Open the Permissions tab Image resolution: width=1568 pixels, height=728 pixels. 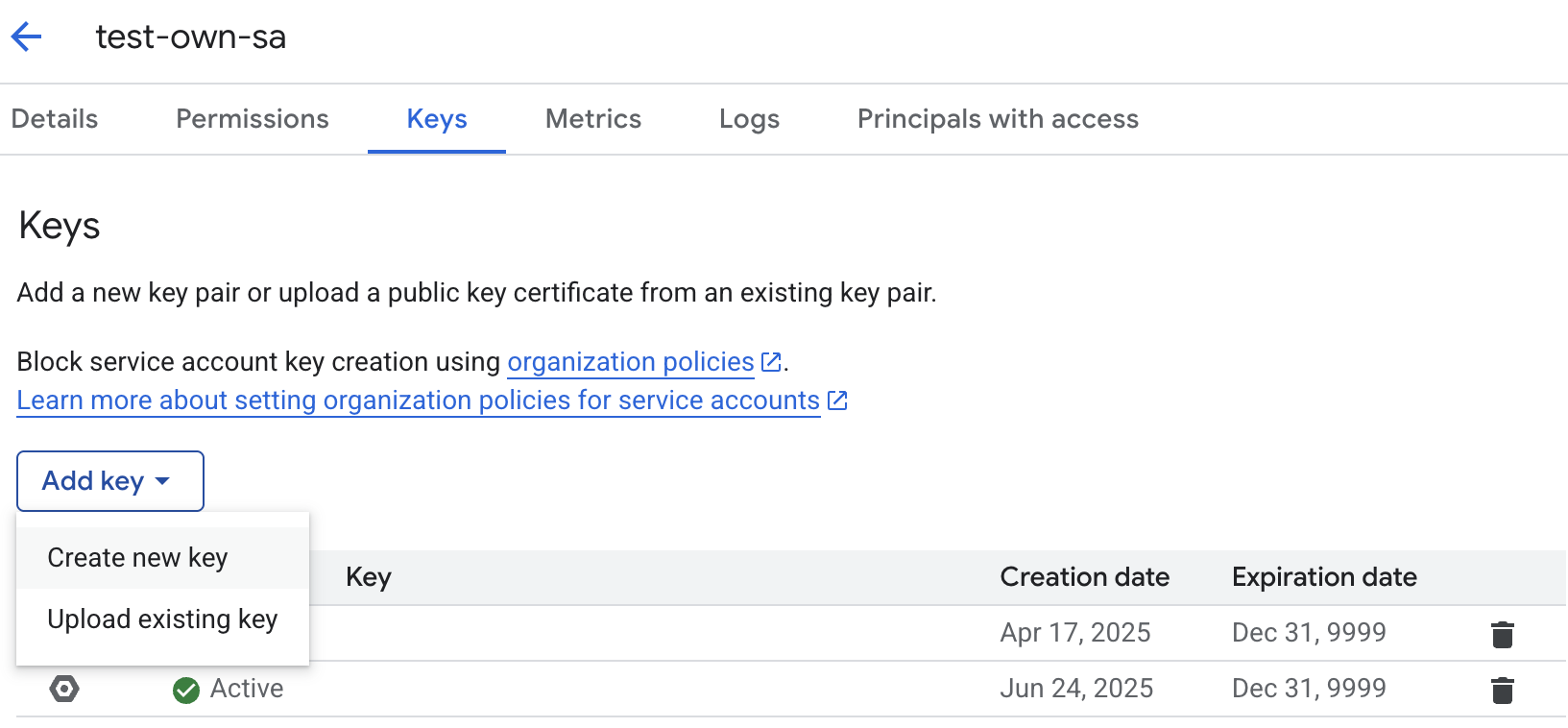click(253, 119)
